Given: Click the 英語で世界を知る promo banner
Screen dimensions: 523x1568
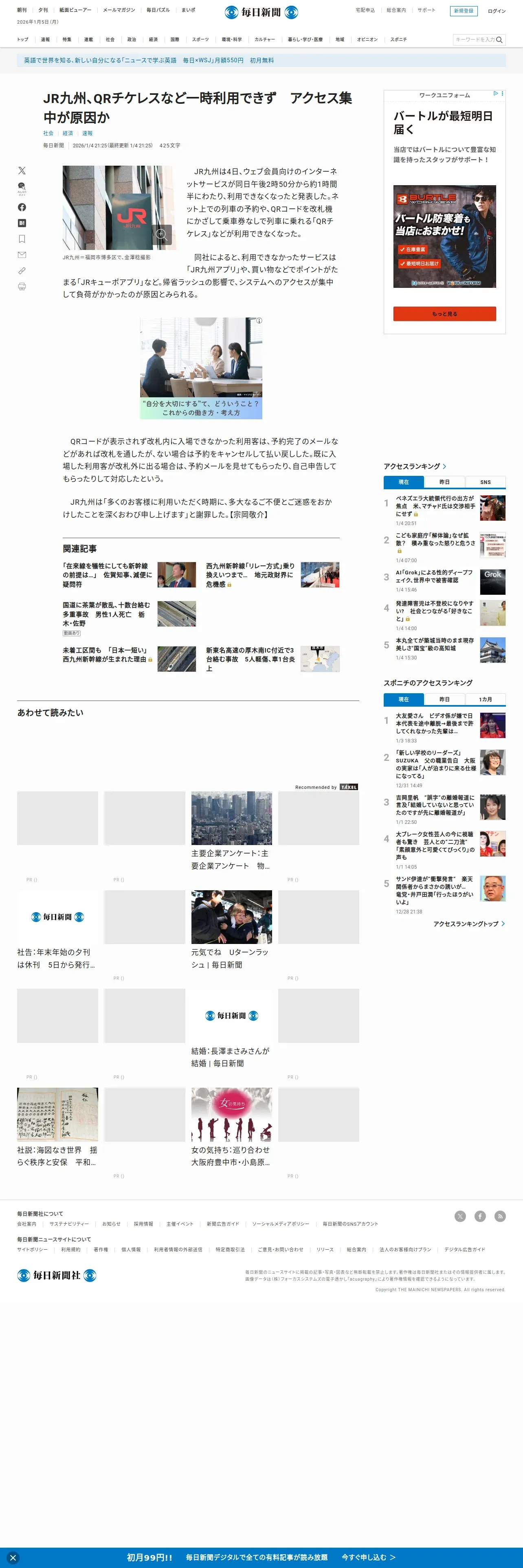Looking at the screenshot, I should click(261, 60).
